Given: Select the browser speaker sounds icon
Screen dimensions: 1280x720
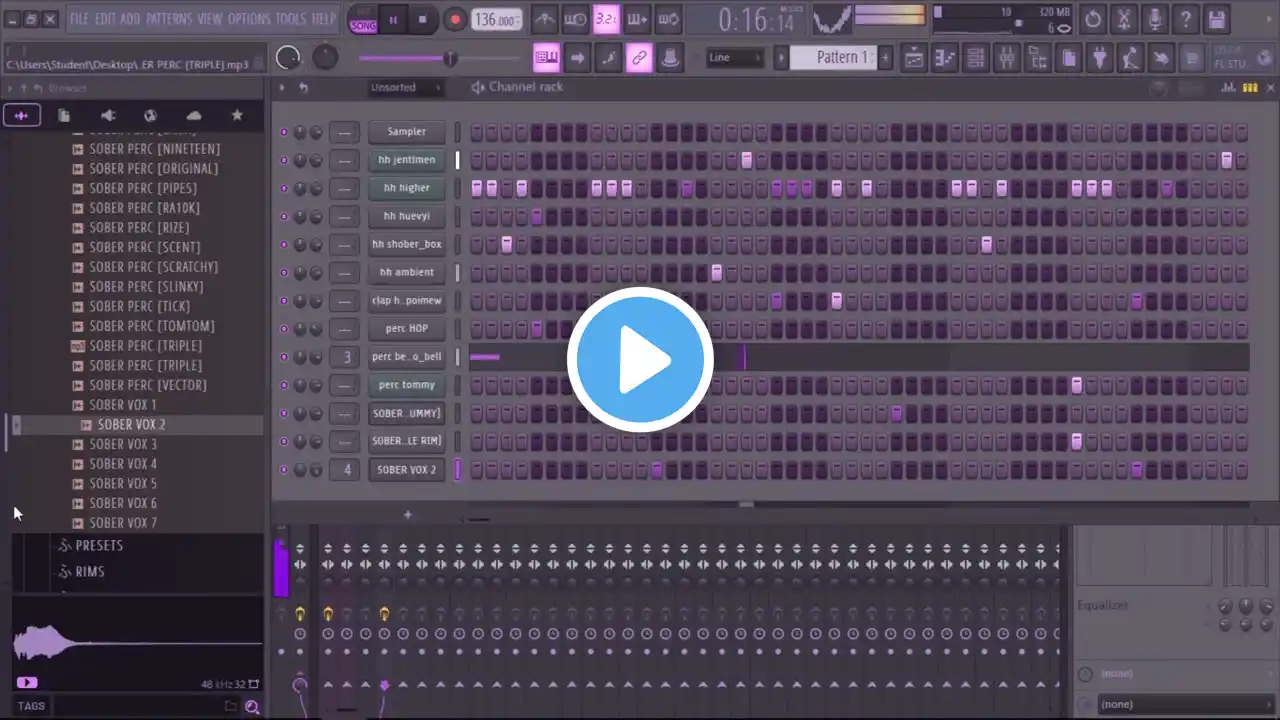Looking at the screenshot, I should click(108, 115).
